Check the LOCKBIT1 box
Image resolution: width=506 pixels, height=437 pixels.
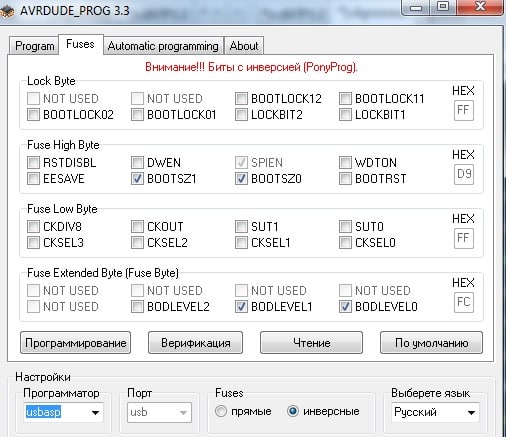(345, 115)
